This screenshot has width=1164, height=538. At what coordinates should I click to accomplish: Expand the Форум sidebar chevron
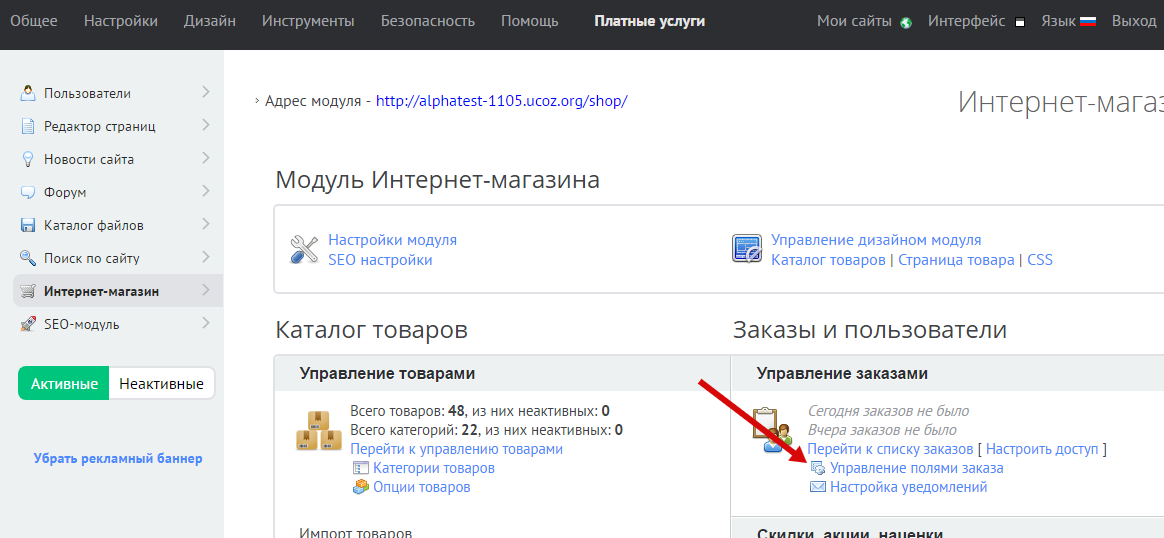(x=205, y=191)
